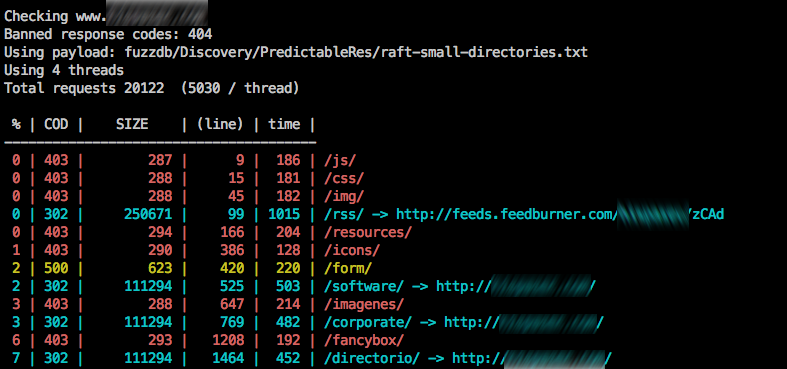Viewport: 787px width, 369px height.
Task: Click the /resources/ directory result
Action: (x=368, y=232)
